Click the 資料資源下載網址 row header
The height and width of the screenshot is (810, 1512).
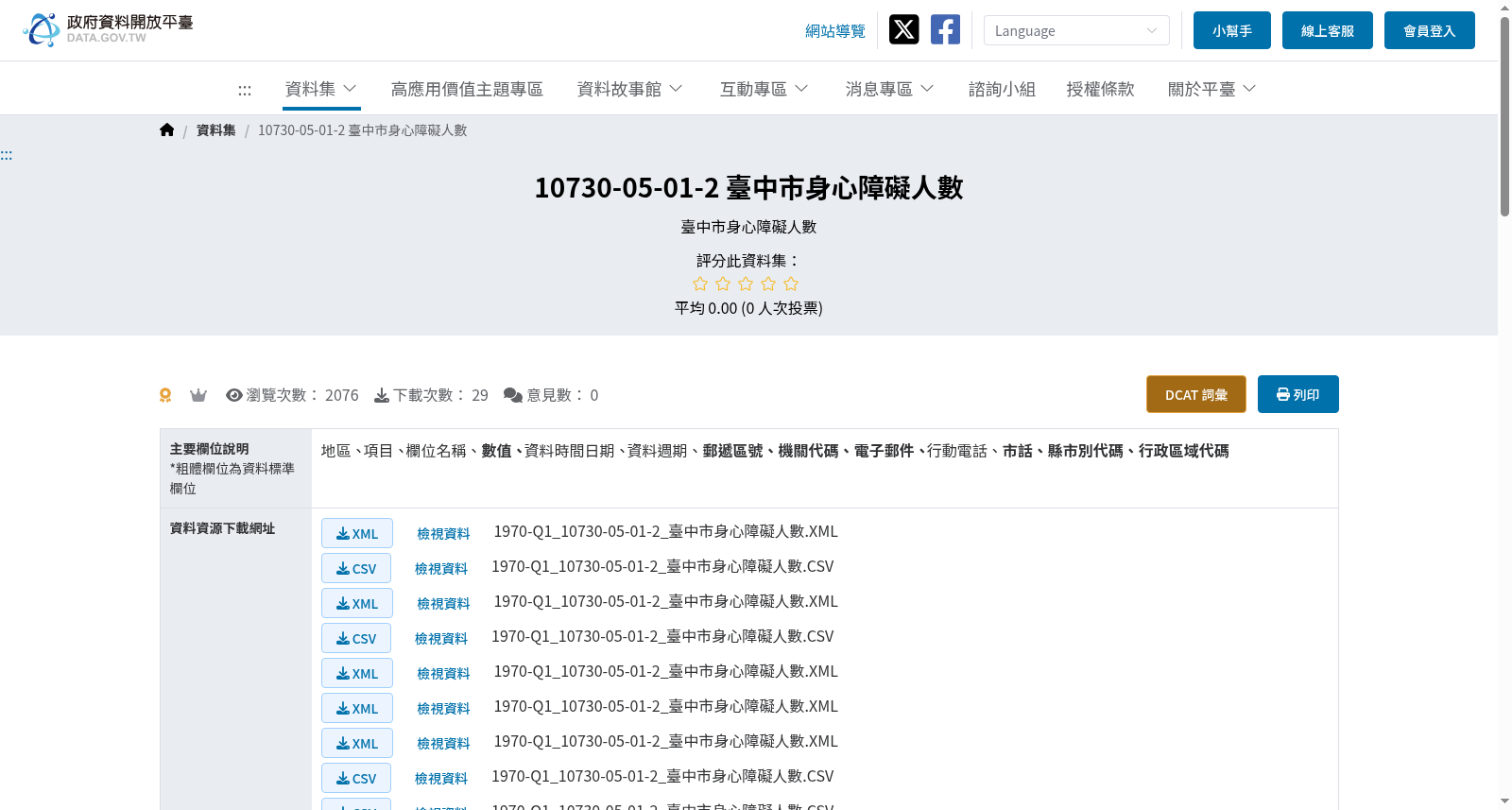coord(223,528)
